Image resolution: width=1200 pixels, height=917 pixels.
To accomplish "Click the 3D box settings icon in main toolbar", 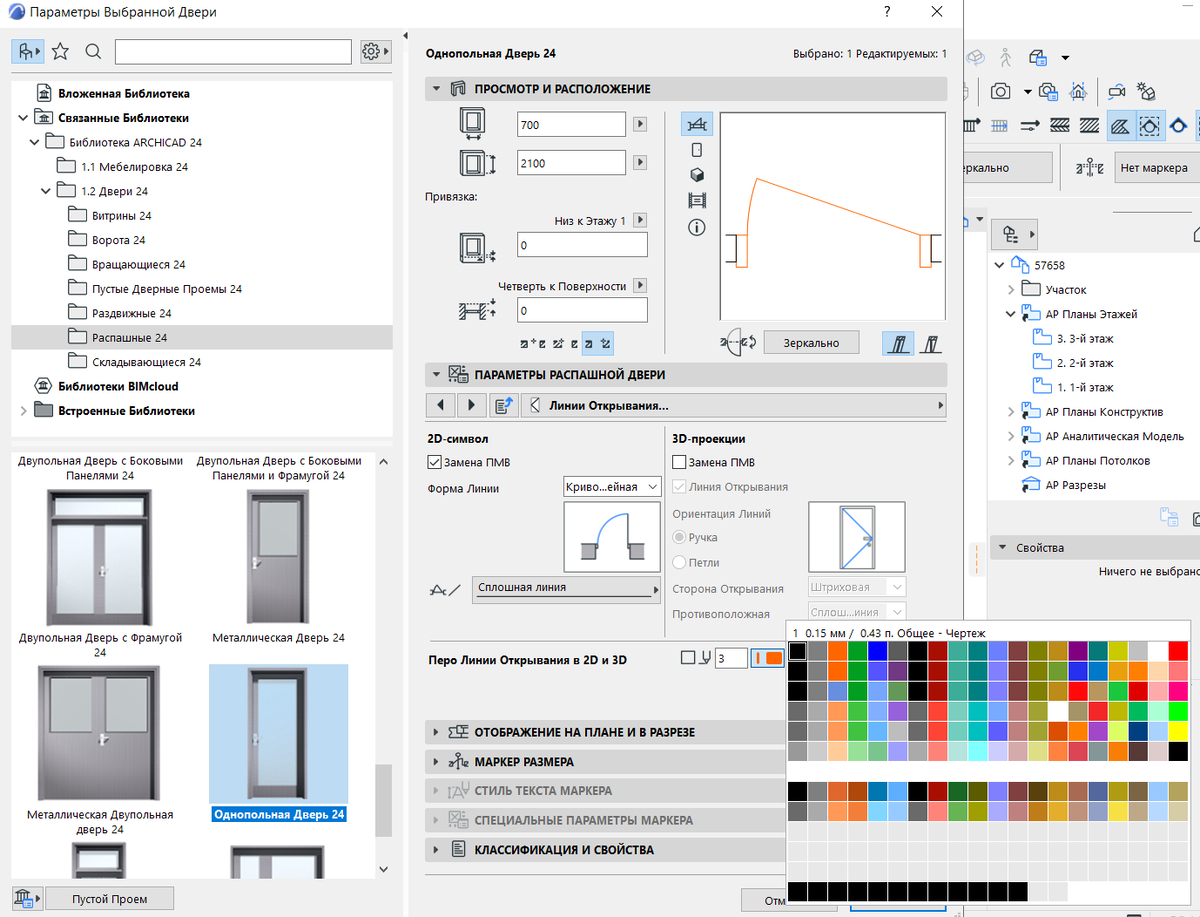I will 1038,57.
